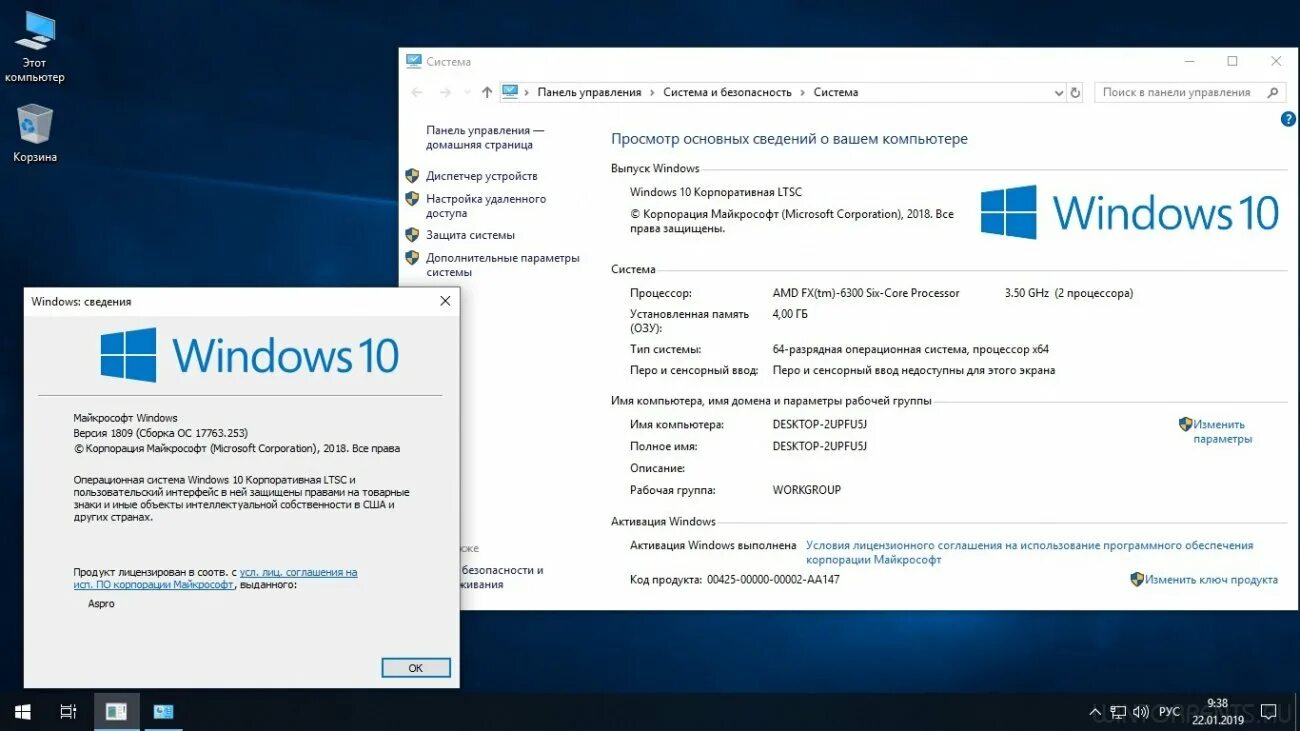Viewport: 1300px width, 731px height.
Task: Open the volume tray icon
Action: 1141,712
